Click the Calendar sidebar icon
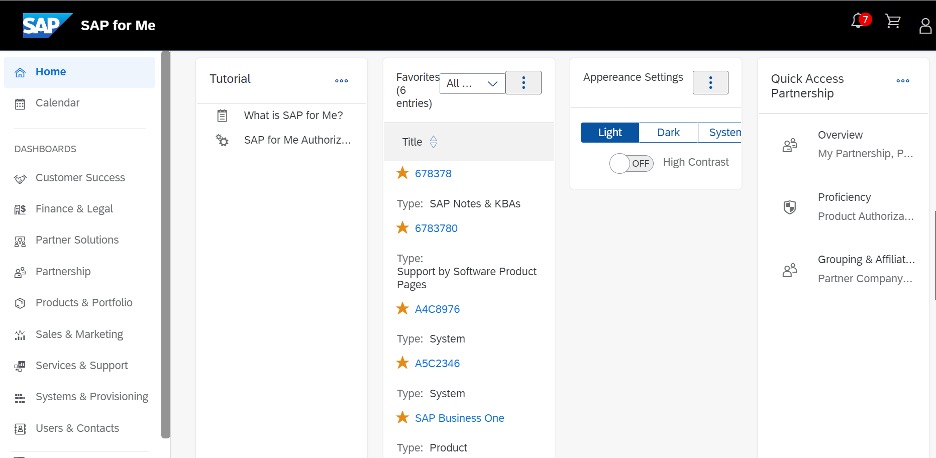Viewport: 936px width, 458px height. (20, 104)
